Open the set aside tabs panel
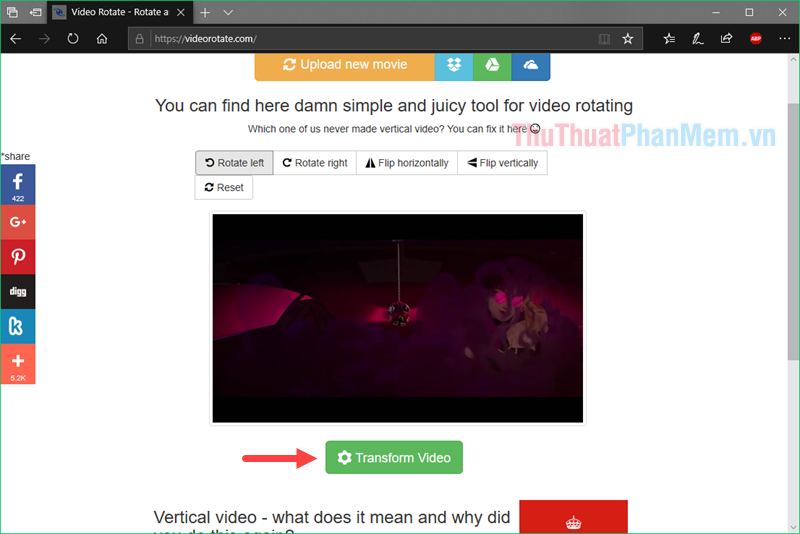The height and width of the screenshot is (534, 800). tap(12, 12)
